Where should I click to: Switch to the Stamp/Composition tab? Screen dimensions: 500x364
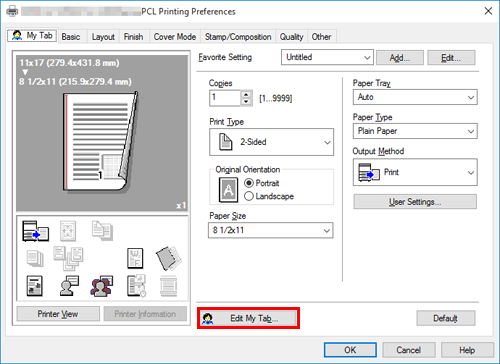[238, 37]
